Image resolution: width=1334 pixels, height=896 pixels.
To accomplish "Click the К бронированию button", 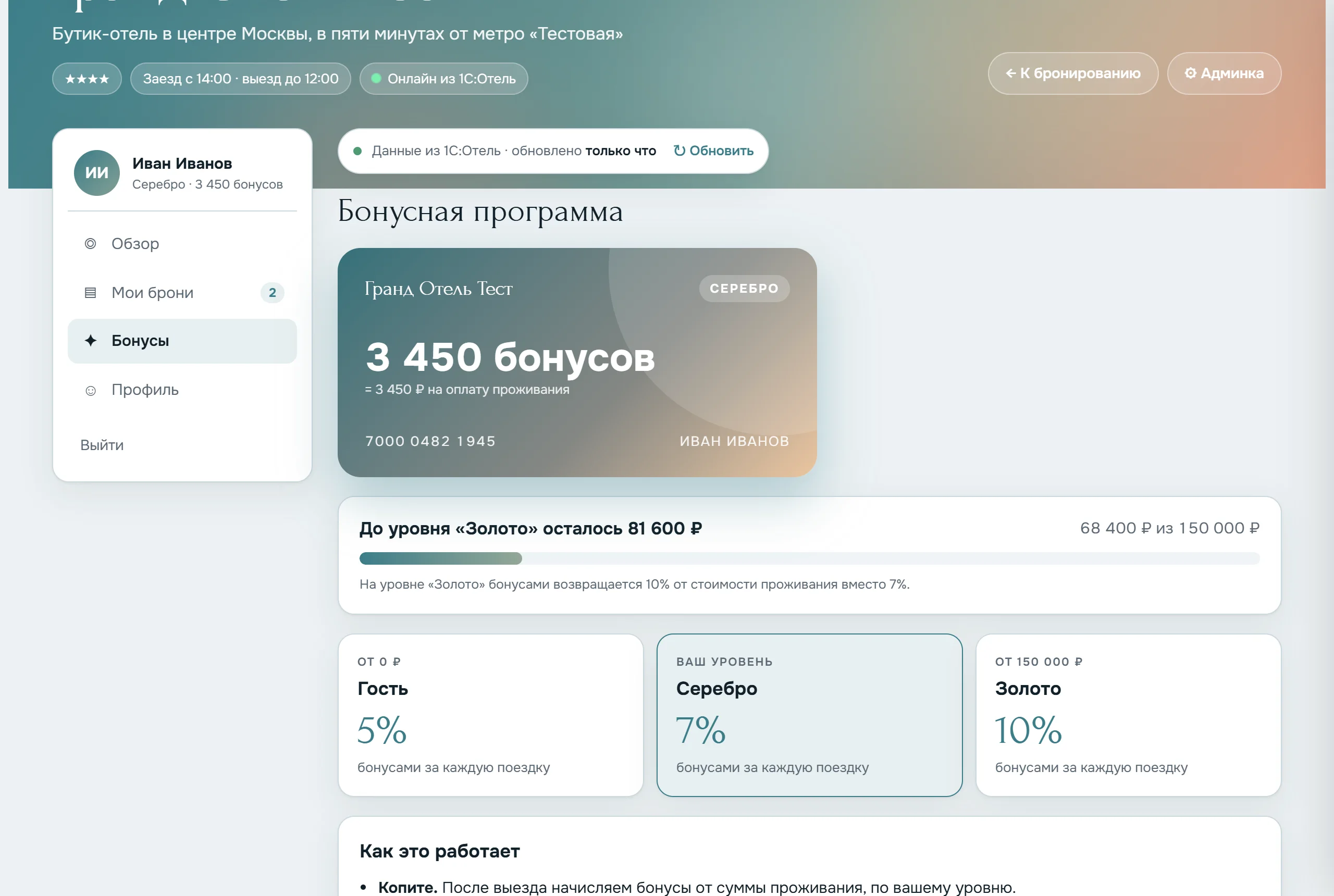I will tap(1073, 74).
